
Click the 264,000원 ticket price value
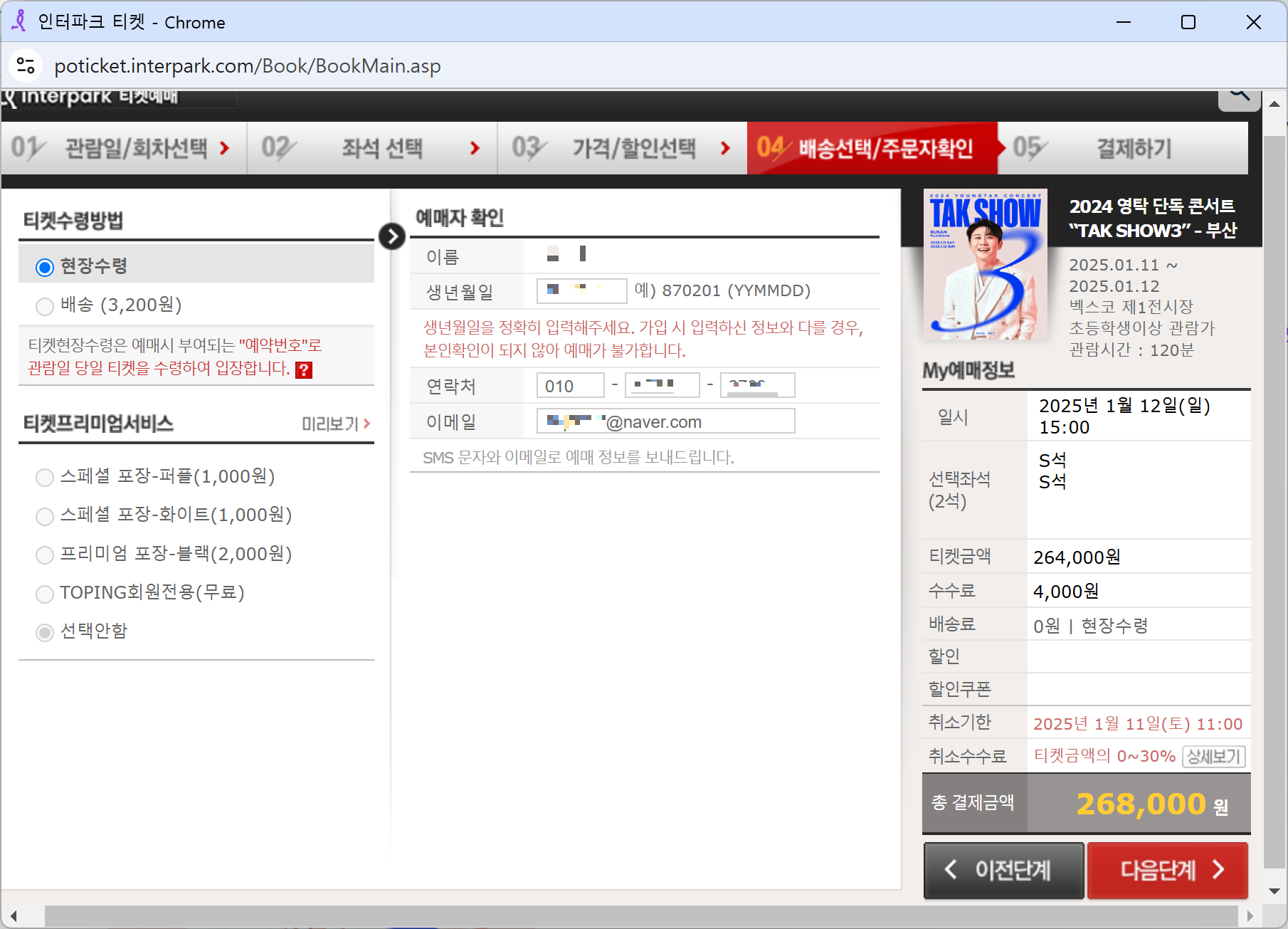click(x=1077, y=557)
